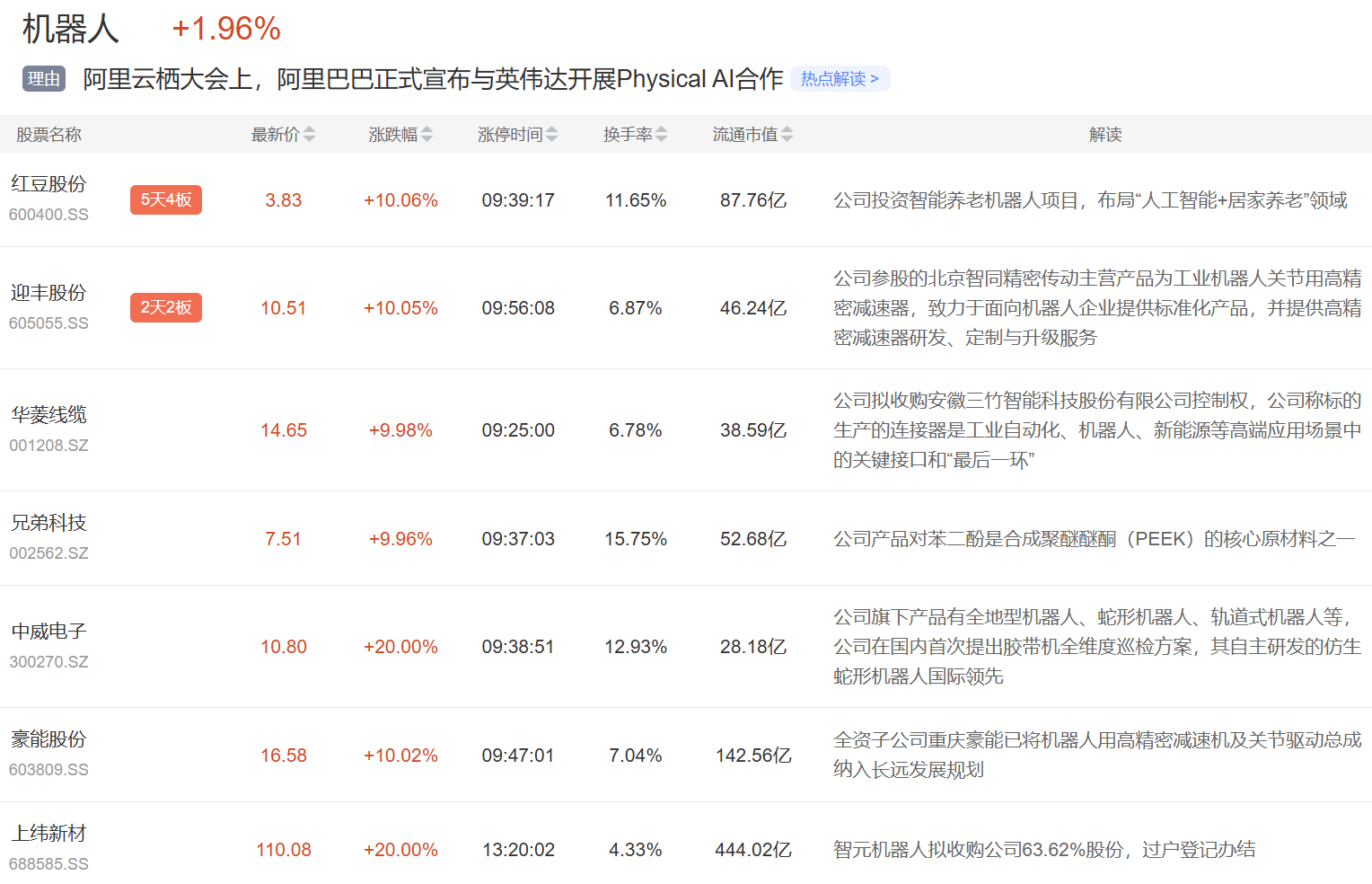The height and width of the screenshot is (884, 1372).
Task: Select 中威电子 stock name
Action: 48,632
